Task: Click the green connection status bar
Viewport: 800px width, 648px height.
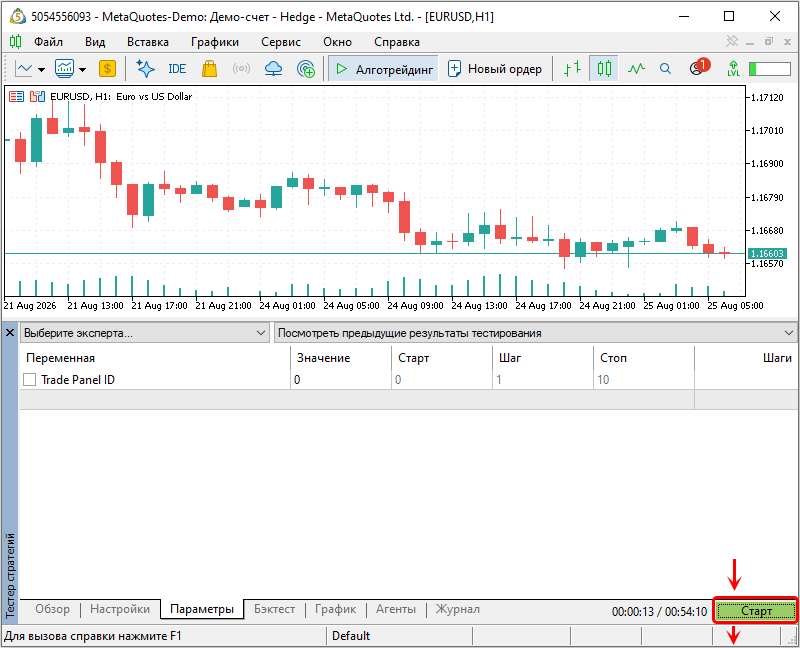Action: click(770, 68)
